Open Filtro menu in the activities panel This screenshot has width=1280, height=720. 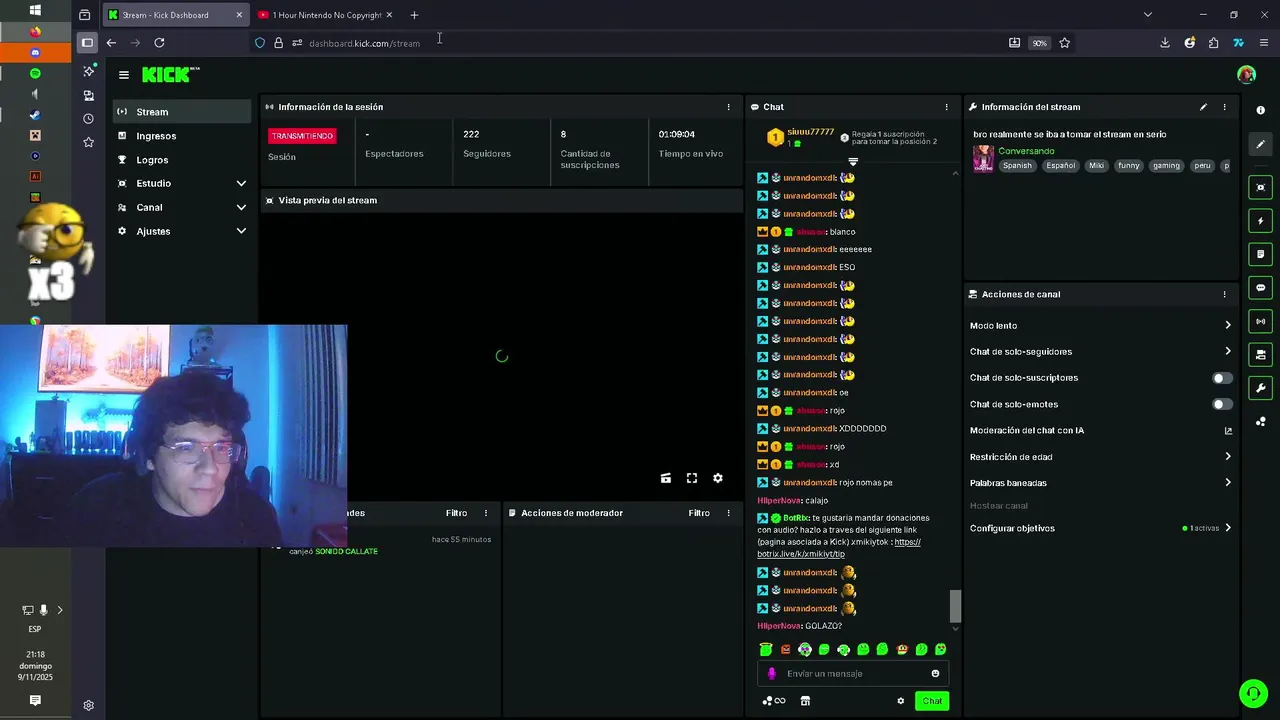click(x=456, y=513)
